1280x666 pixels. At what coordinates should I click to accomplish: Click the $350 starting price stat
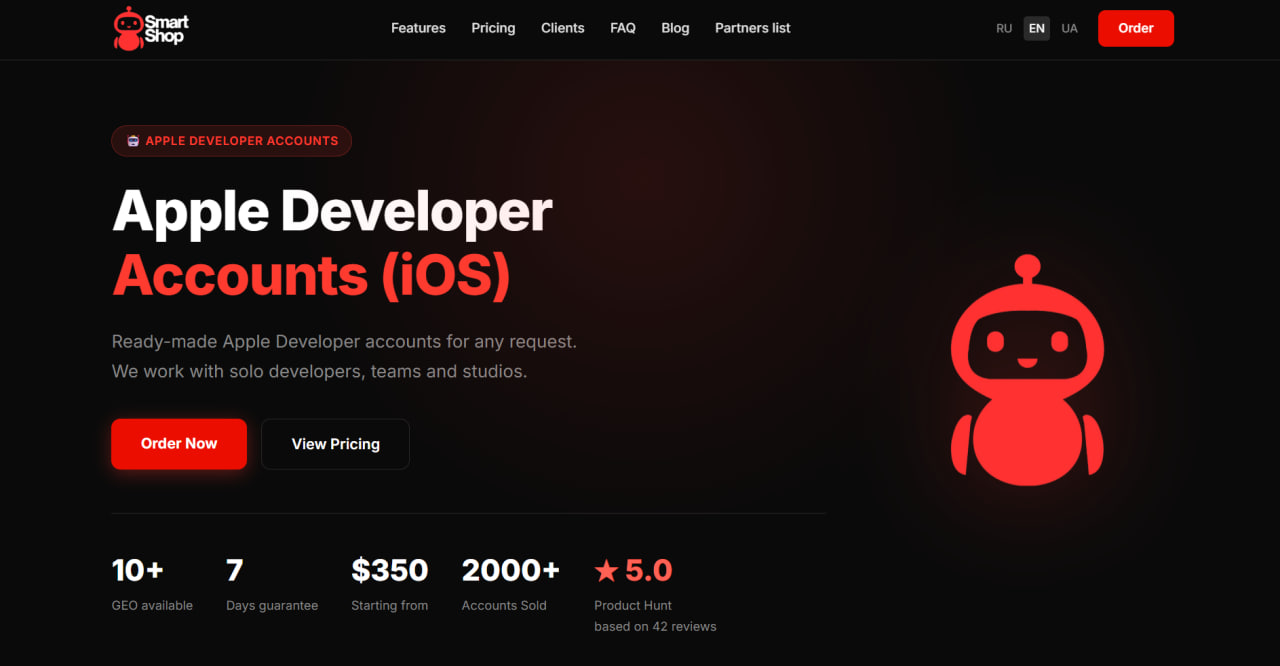tap(390, 584)
